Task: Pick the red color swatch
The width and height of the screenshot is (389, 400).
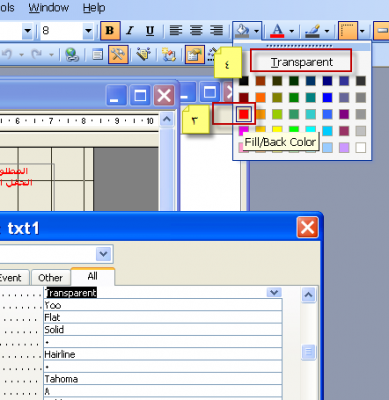Action: [244, 114]
